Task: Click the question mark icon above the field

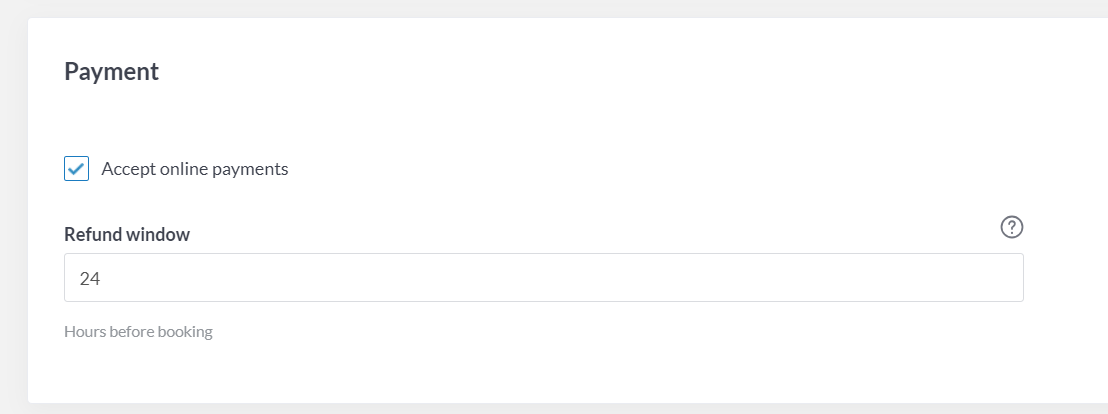Action: (1012, 227)
